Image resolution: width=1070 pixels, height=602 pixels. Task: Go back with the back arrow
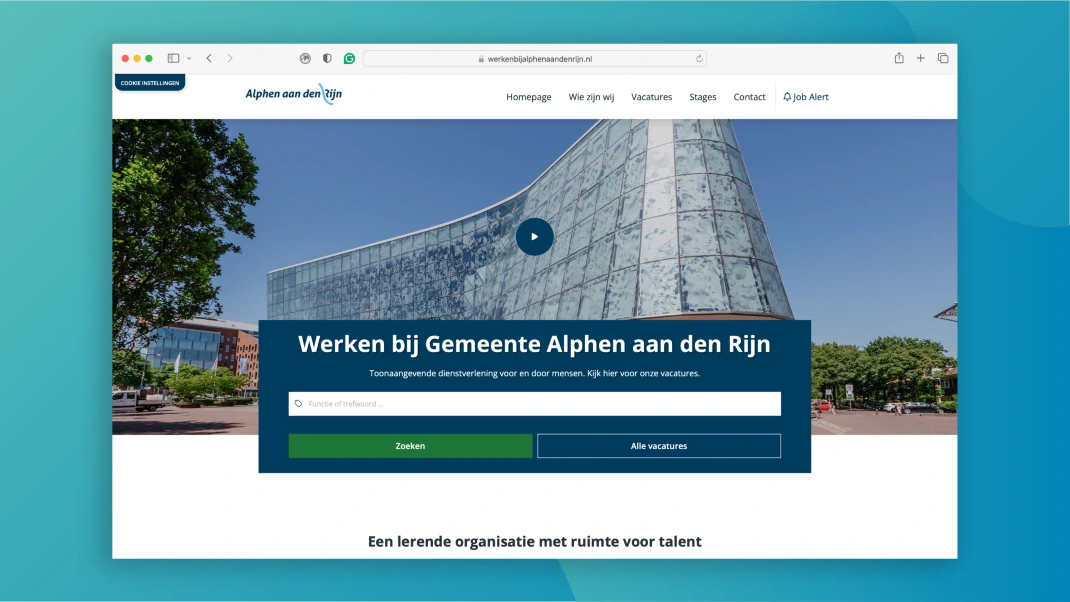[209, 59]
